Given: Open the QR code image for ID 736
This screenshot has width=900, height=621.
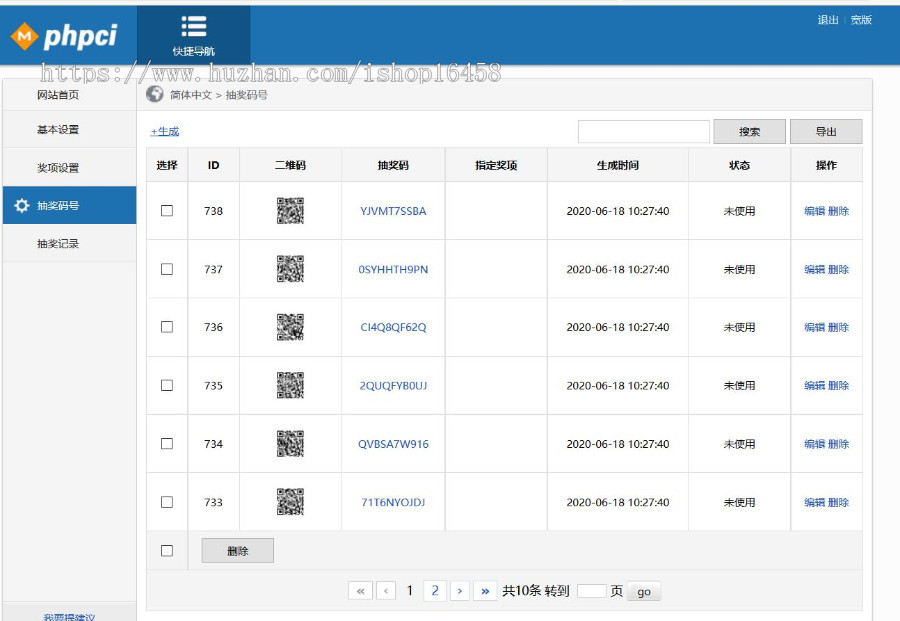Looking at the screenshot, I should [x=288, y=327].
